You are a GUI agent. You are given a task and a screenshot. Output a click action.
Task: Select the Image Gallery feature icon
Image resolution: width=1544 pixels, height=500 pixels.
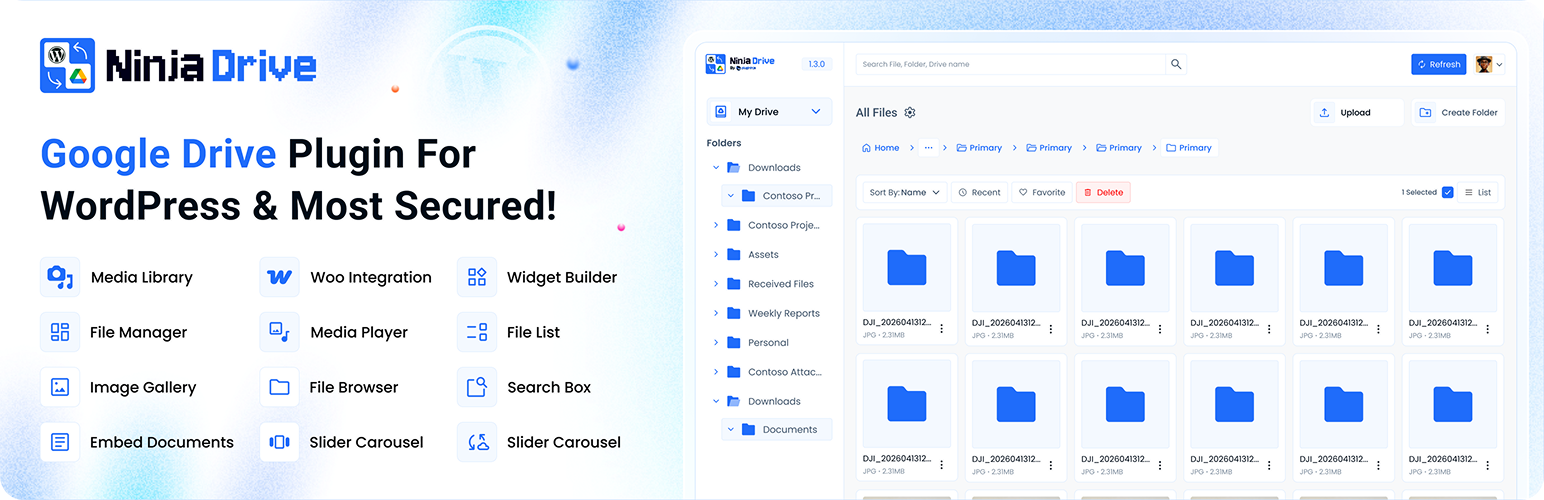click(x=60, y=387)
